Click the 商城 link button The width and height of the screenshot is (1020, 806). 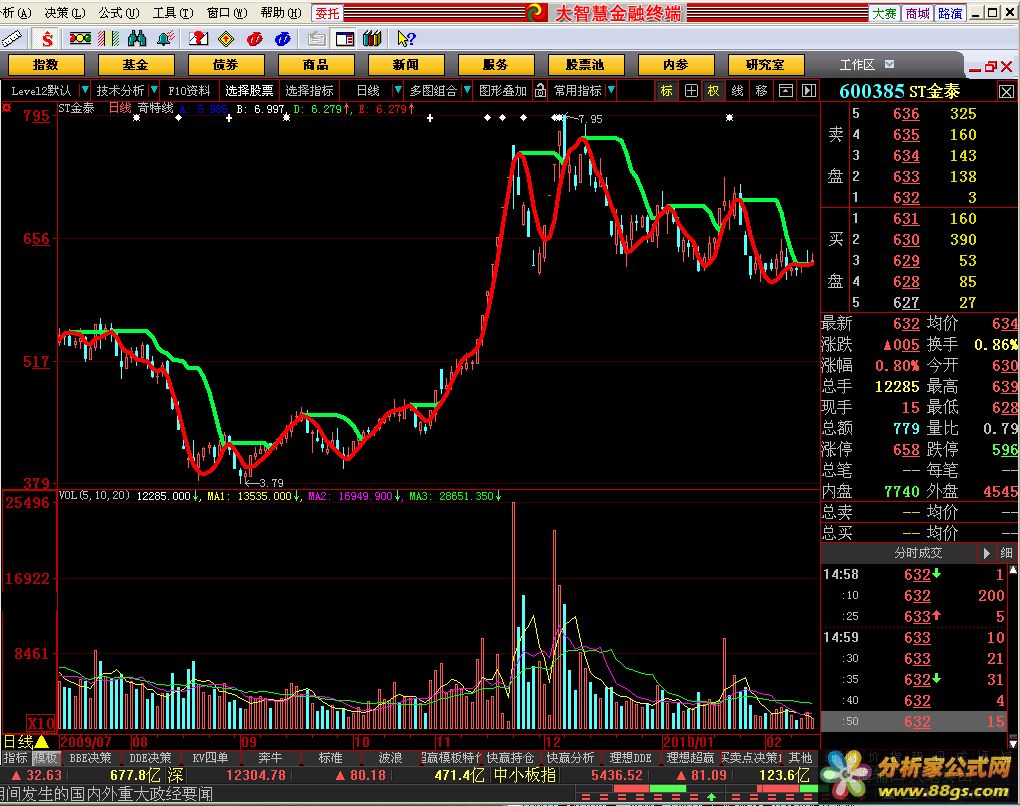(x=917, y=13)
